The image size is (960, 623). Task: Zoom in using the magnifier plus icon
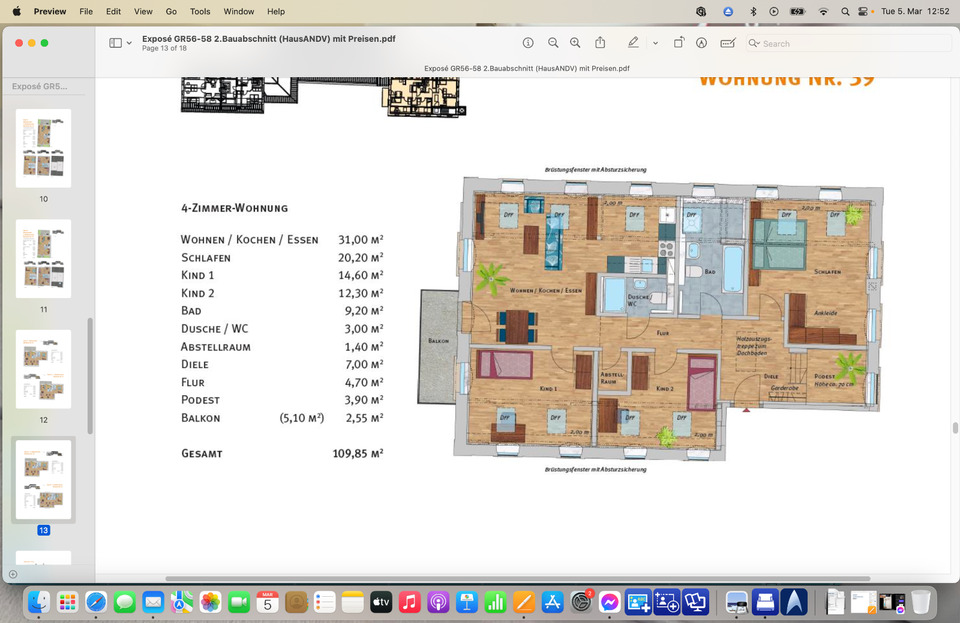pos(575,43)
